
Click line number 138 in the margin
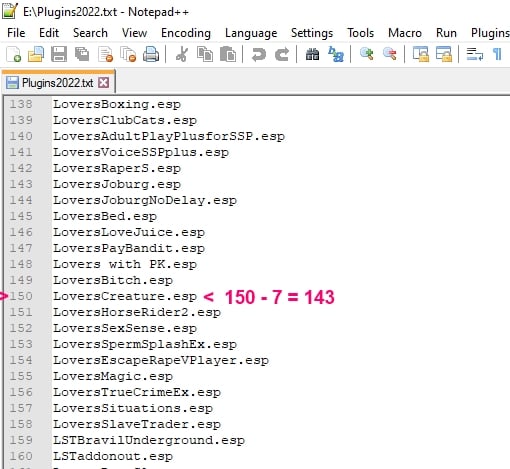click(x=21, y=104)
